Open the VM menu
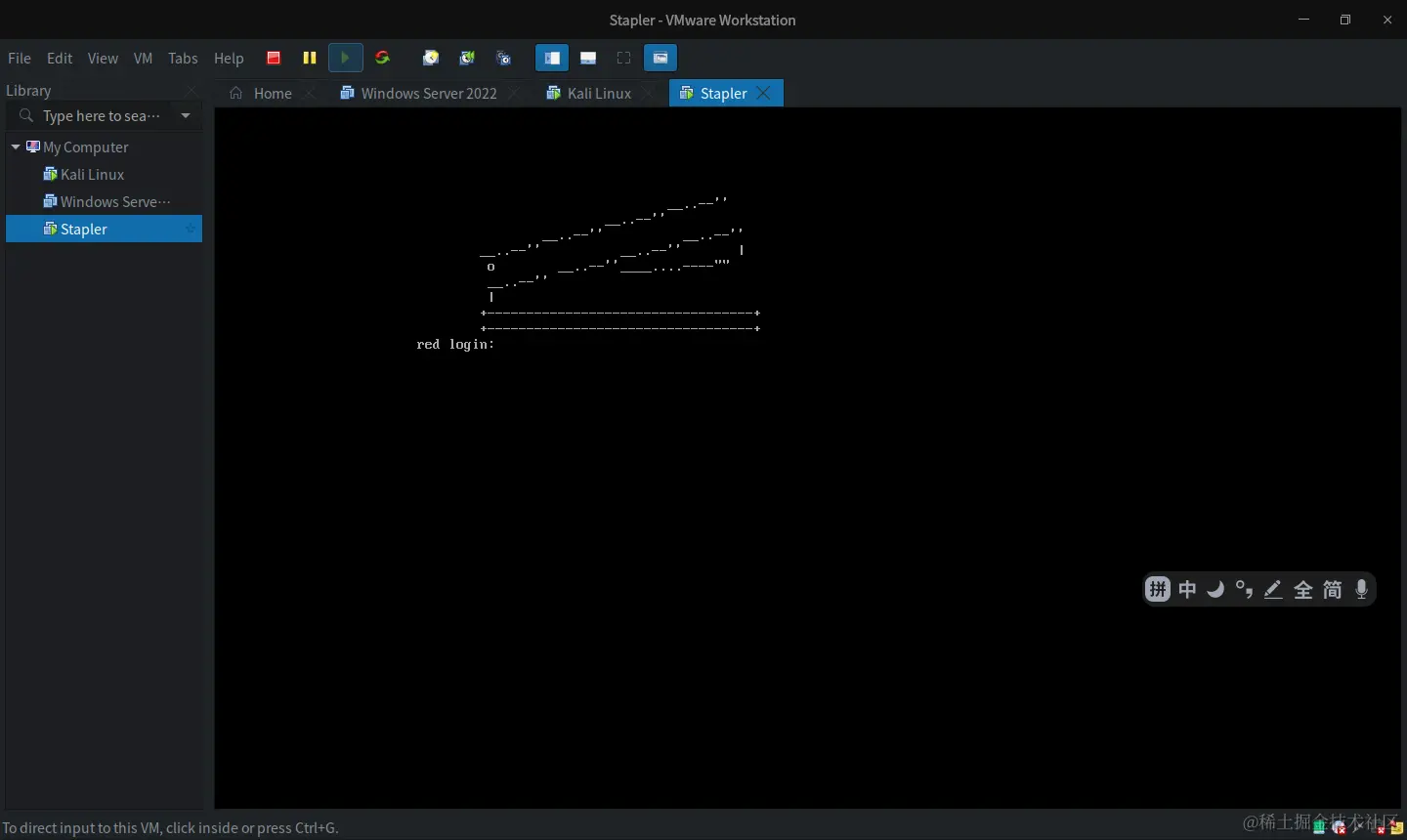This screenshot has height=840, width=1407. [x=144, y=59]
